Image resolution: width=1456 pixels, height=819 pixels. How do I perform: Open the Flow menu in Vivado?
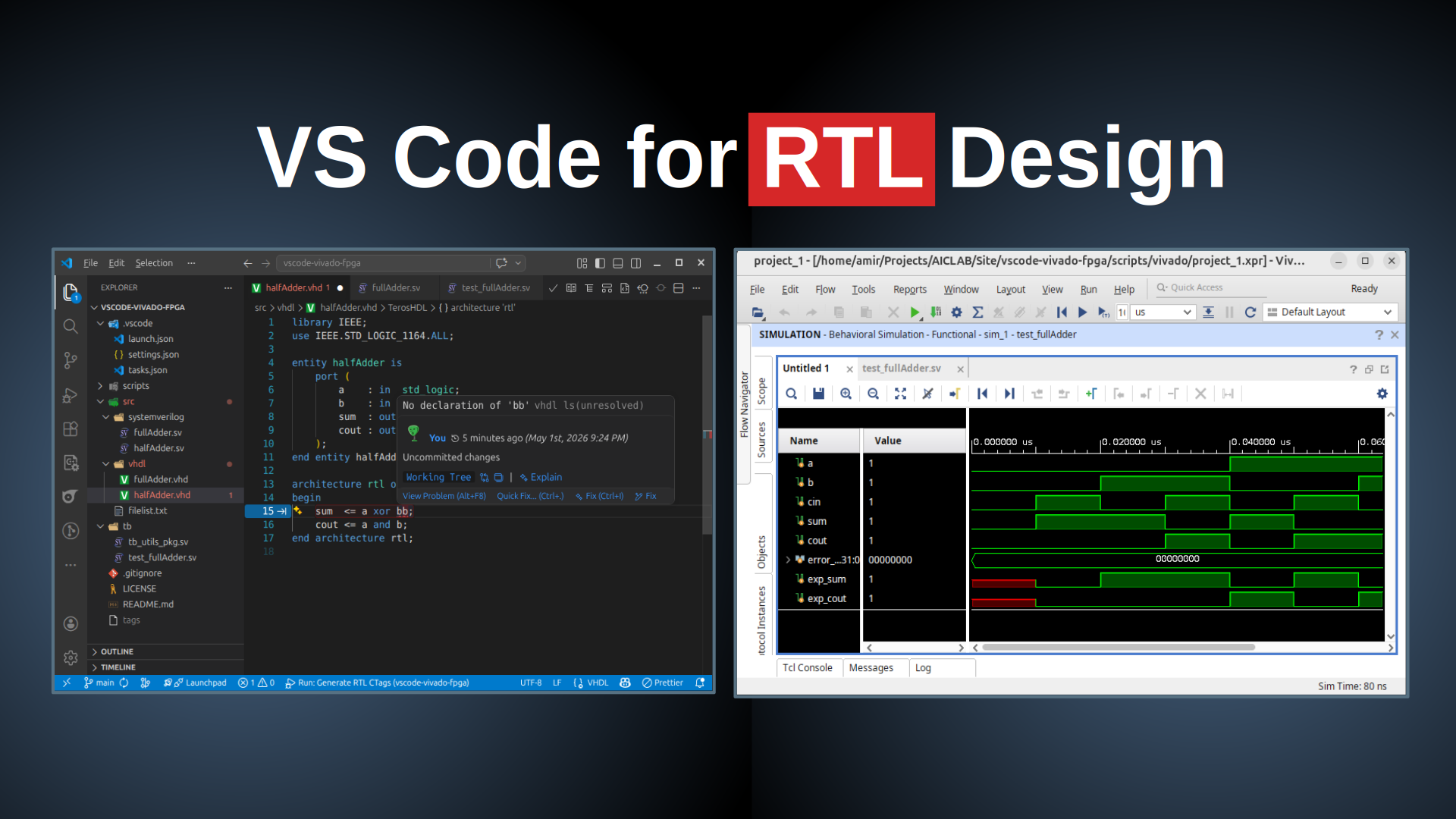pos(825,289)
